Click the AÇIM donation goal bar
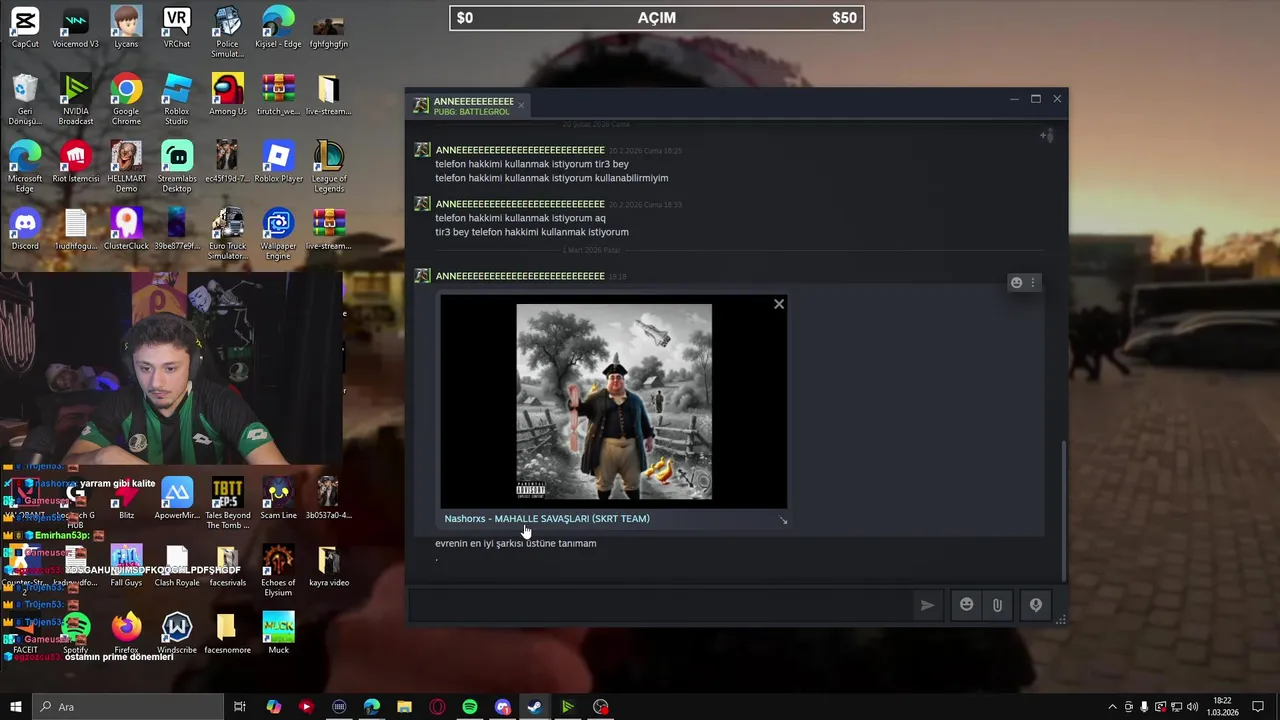This screenshot has width=1280, height=720. 657,18
